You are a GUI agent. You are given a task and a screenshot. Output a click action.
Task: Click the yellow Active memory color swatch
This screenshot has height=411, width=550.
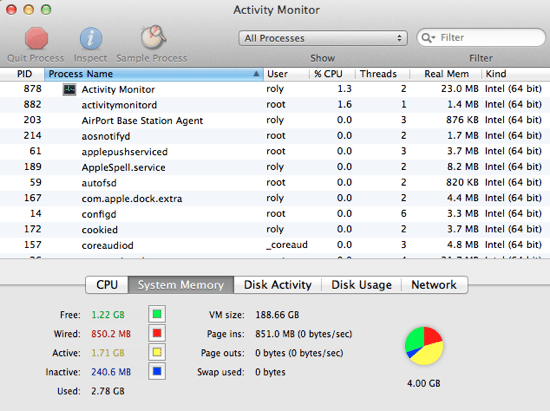click(157, 352)
